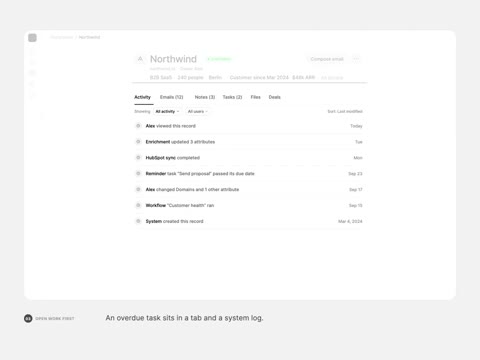Image resolution: width=480 pixels, height=360 pixels.
Task: Click the Northwind company avatar icon
Action: (x=140, y=59)
